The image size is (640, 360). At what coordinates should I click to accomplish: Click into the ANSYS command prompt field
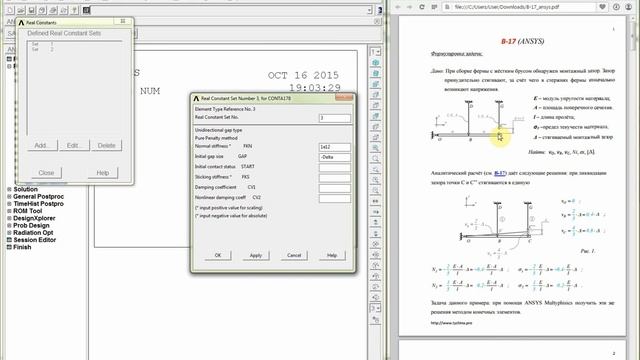229,10
